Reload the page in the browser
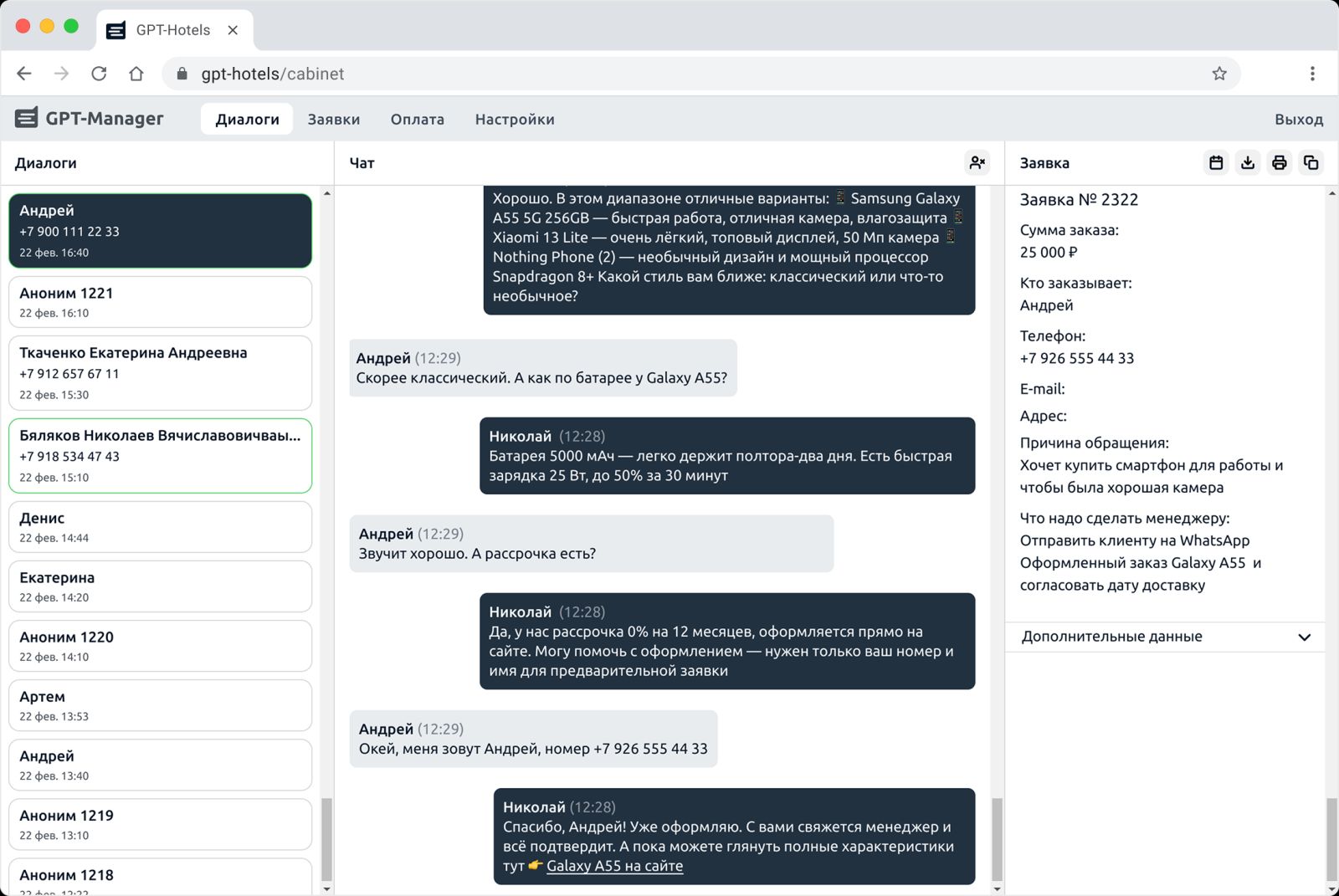Viewport: 1339px width, 896px height. pyautogui.click(x=99, y=74)
